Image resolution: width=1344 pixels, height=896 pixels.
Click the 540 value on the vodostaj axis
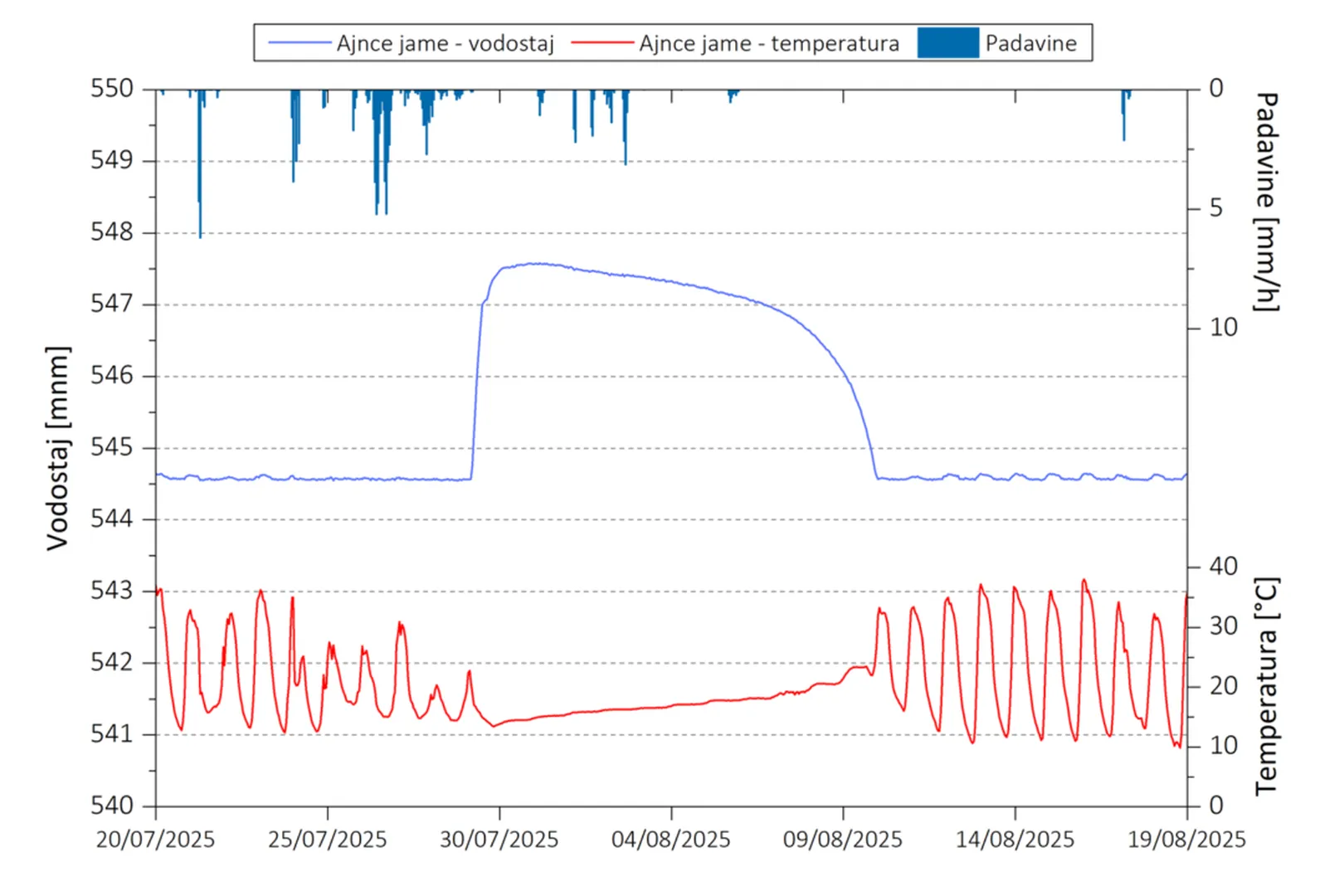click(x=111, y=805)
